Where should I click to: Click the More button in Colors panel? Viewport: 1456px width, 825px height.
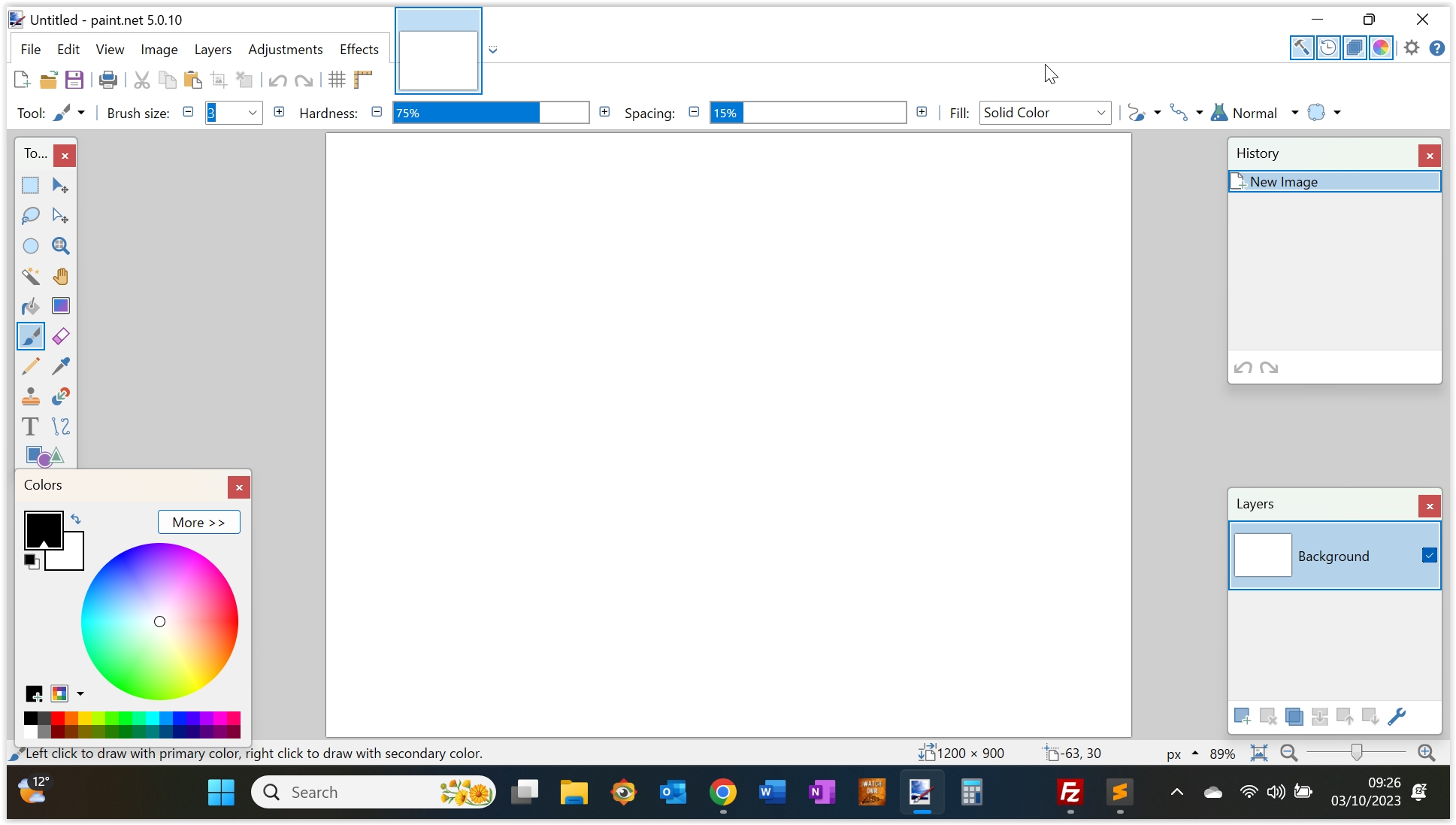coord(198,522)
